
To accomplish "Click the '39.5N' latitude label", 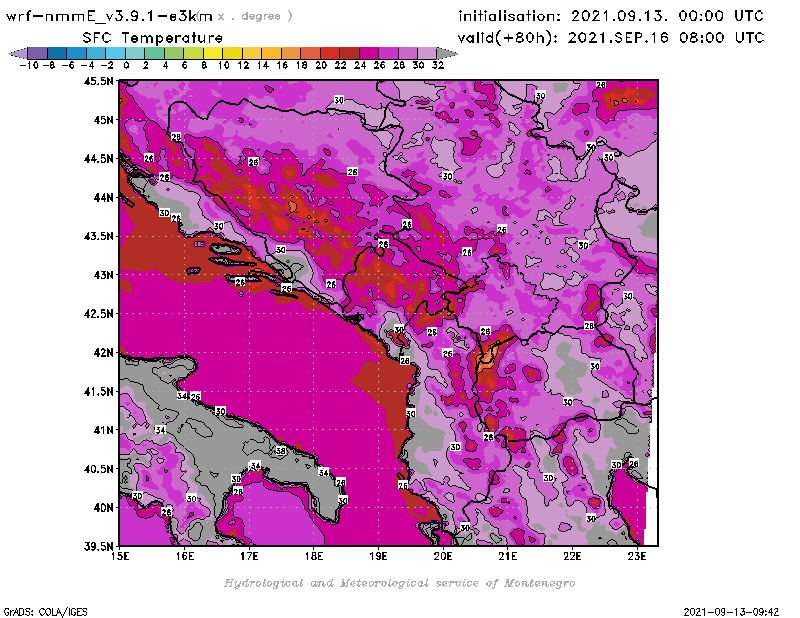I will point(98,546).
